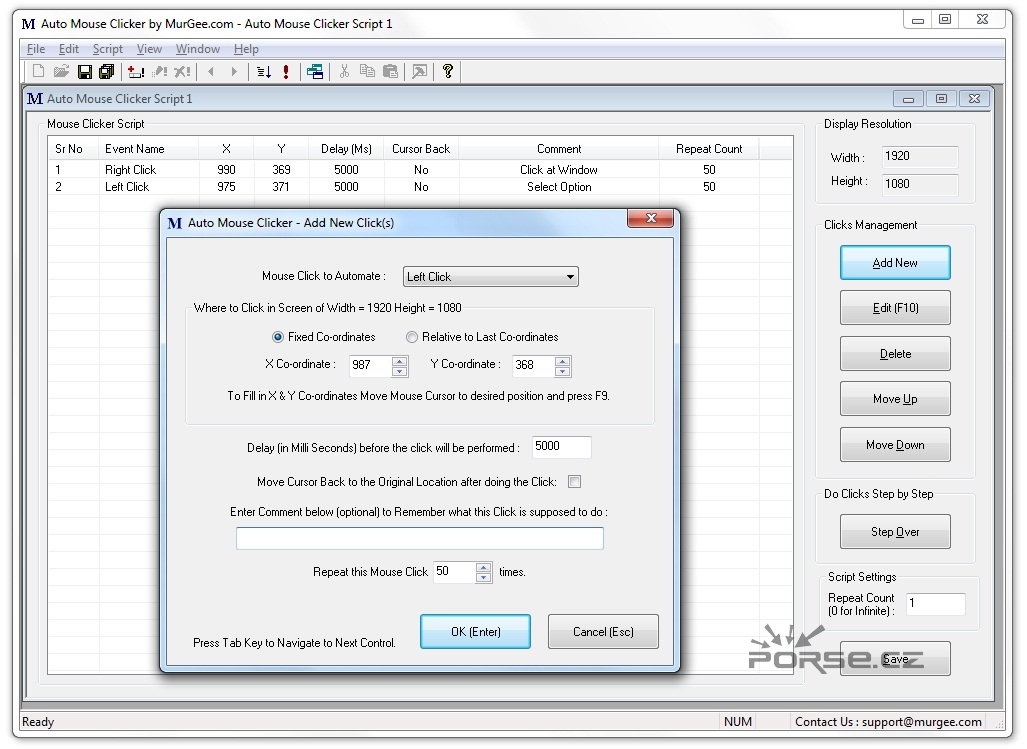Open the Script menu
Viewport: 1027px width, 749px height.
[107, 49]
